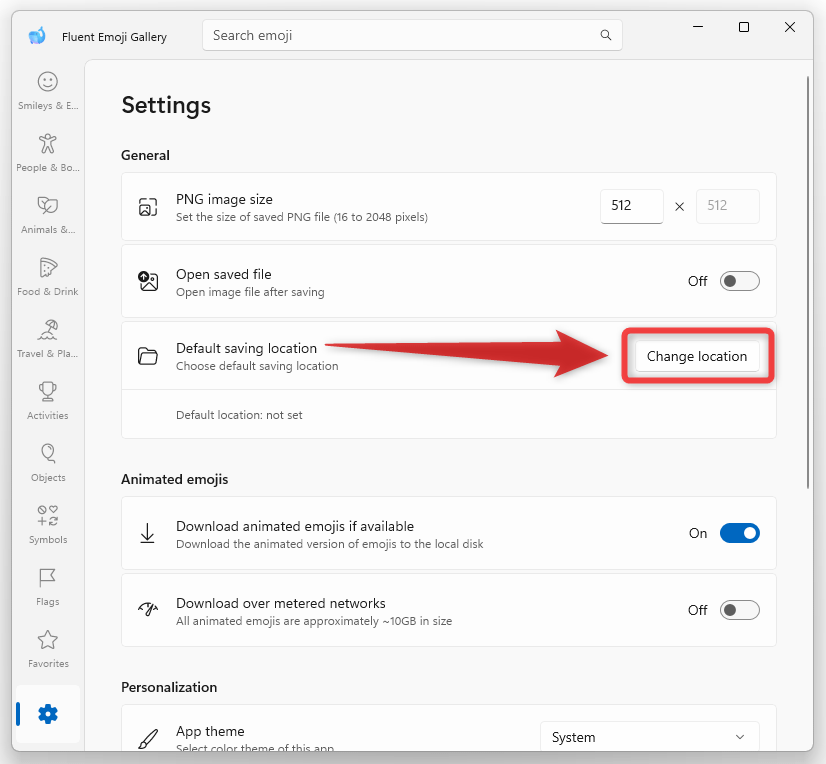
Task: Enable Download over metered networks
Action: (x=740, y=610)
